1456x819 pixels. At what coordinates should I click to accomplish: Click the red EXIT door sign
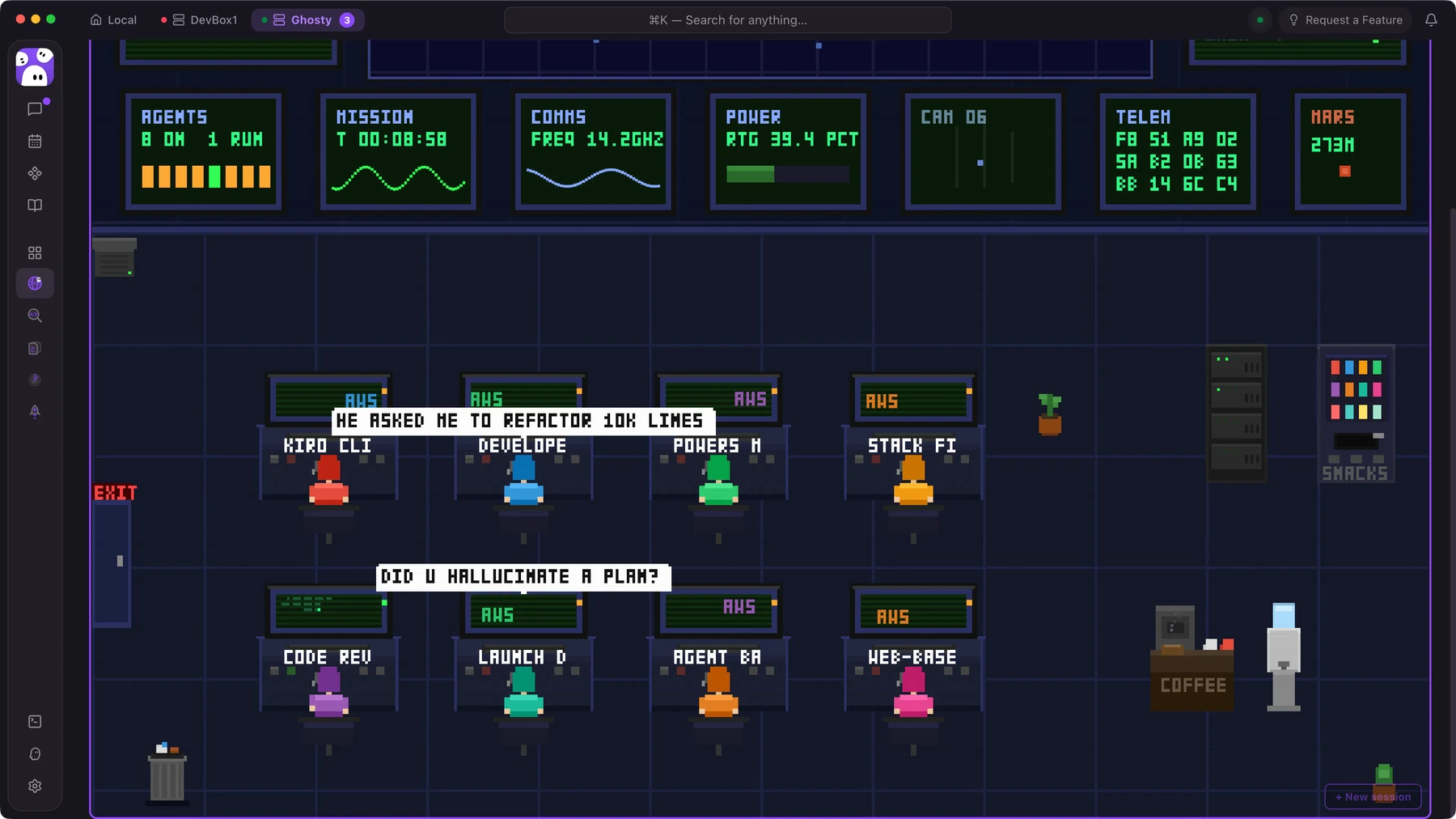(x=116, y=493)
